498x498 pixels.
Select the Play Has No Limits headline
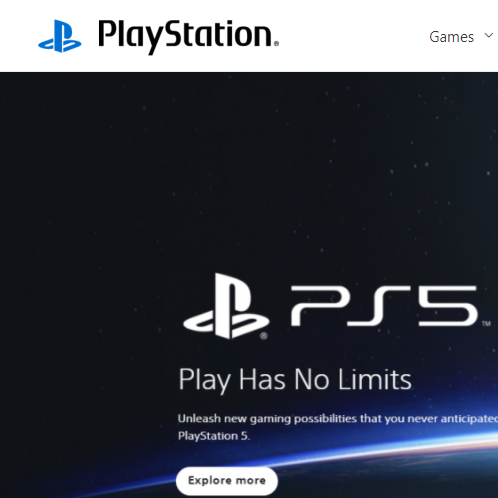pos(295,380)
